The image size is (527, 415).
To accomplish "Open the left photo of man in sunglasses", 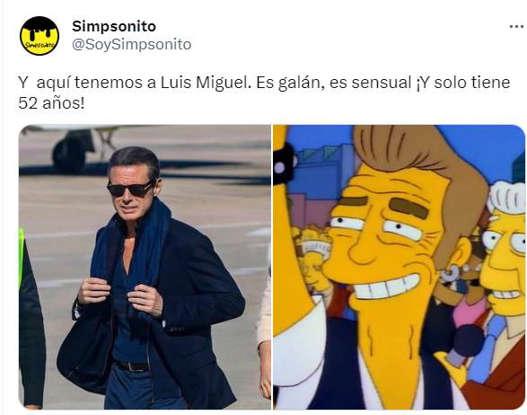I will click(145, 267).
